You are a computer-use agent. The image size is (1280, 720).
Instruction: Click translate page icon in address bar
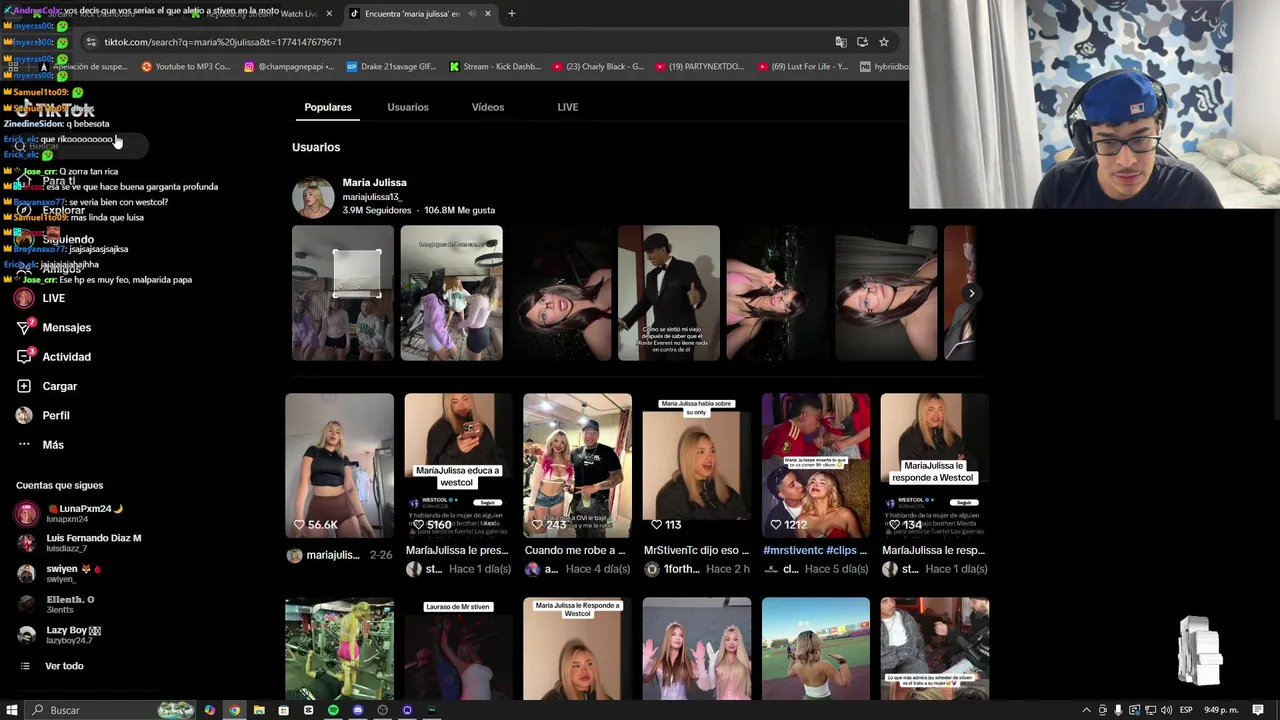(x=841, y=42)
